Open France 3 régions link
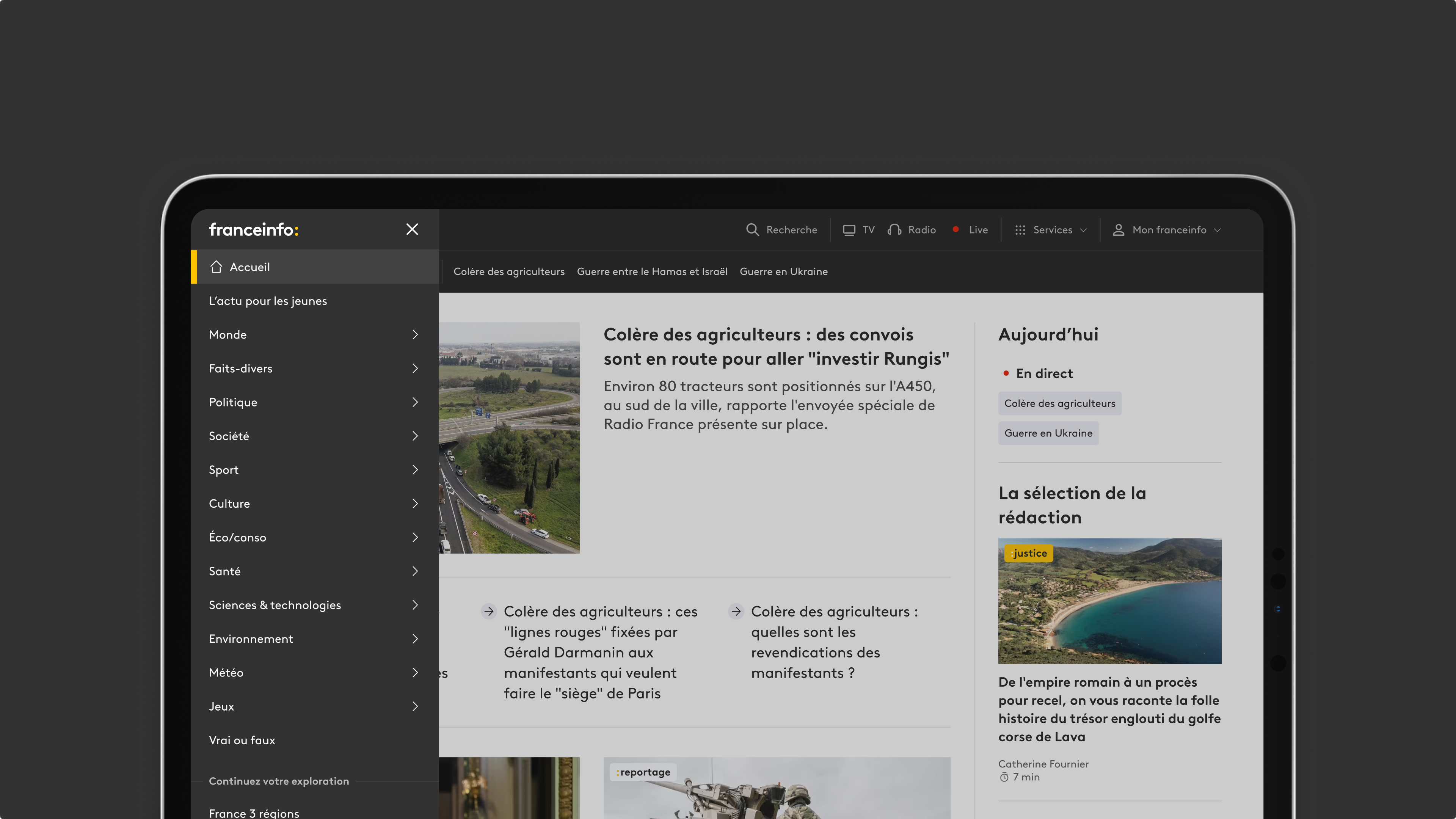 pos(254,813)
